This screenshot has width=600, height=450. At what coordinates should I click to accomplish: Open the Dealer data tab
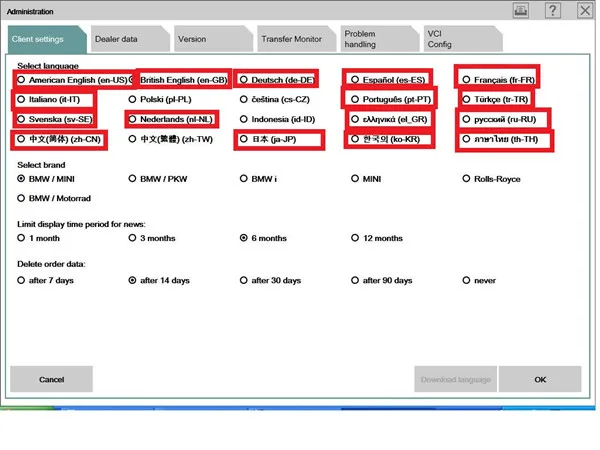click(x=130, y=39)
